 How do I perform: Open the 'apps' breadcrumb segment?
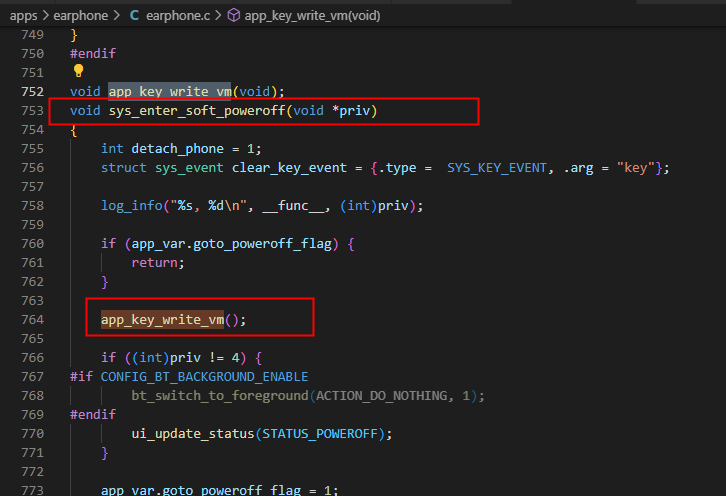tap(23, 16)
